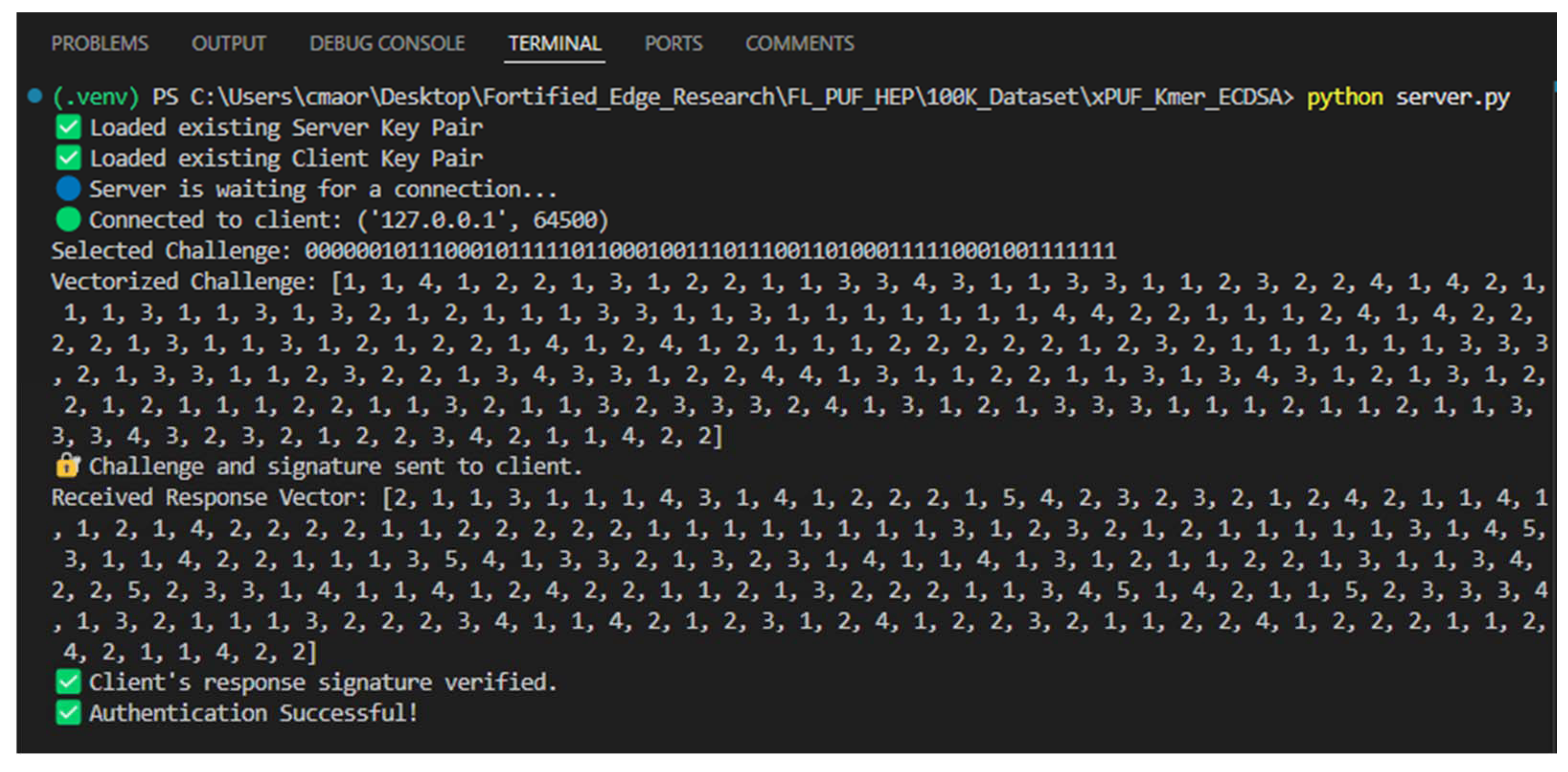Switch to the PORTS tab
Screen dimensions: 1568x772
point(673,43)
